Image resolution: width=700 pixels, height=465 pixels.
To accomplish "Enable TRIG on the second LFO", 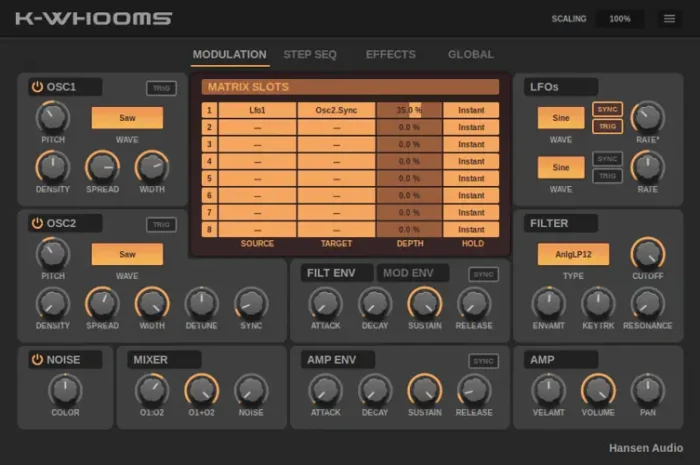I will (608, 176).
